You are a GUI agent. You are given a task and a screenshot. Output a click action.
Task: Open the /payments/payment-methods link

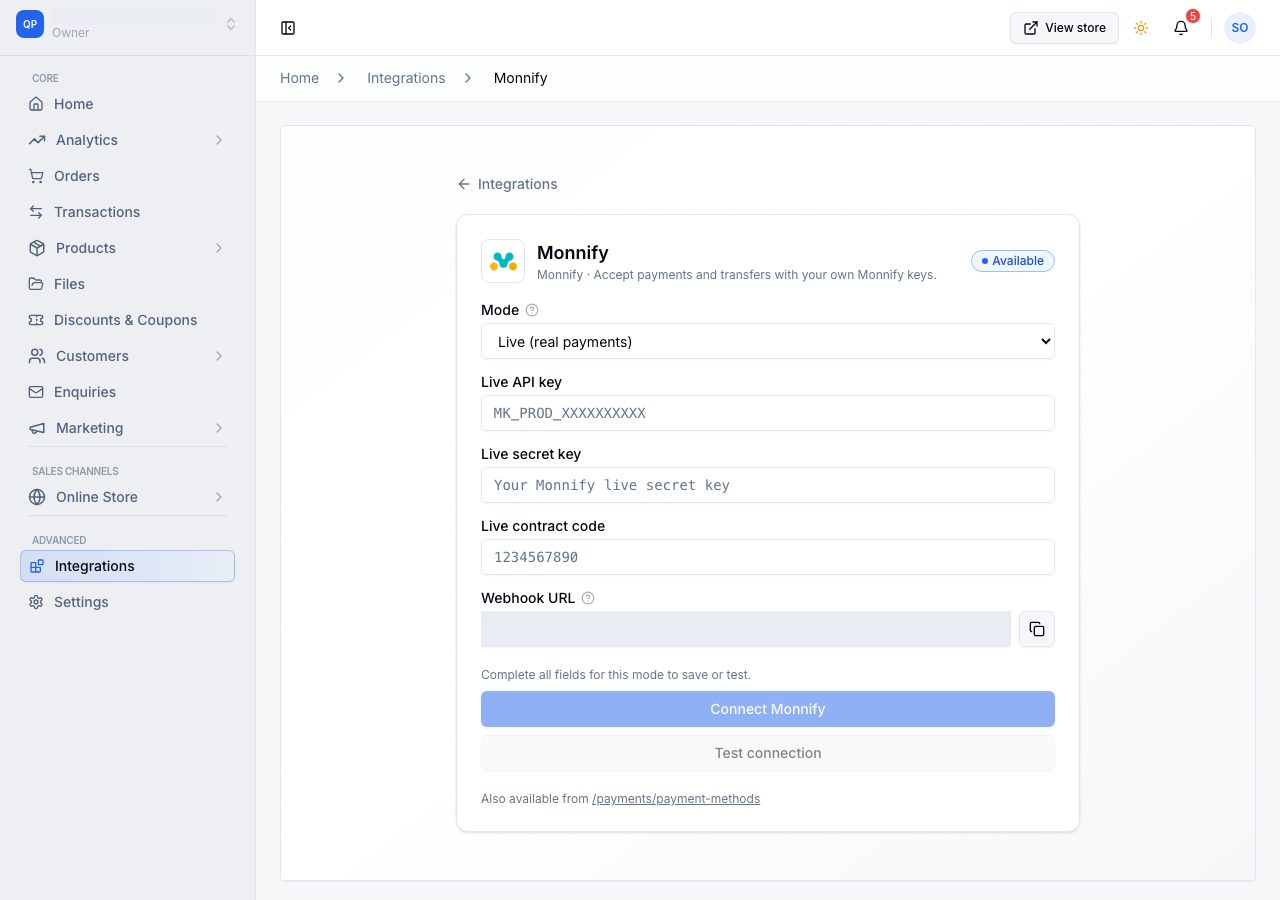[x=676, y=799]
